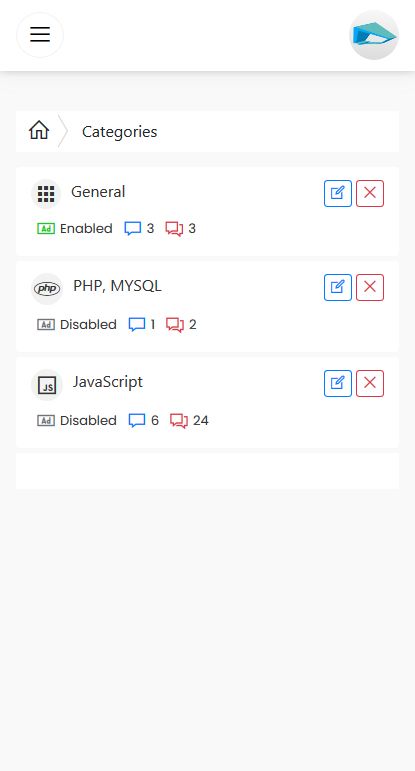Screen dimensions: 415x771
Task: Open the hamburger menu
Action: [40, 35]
